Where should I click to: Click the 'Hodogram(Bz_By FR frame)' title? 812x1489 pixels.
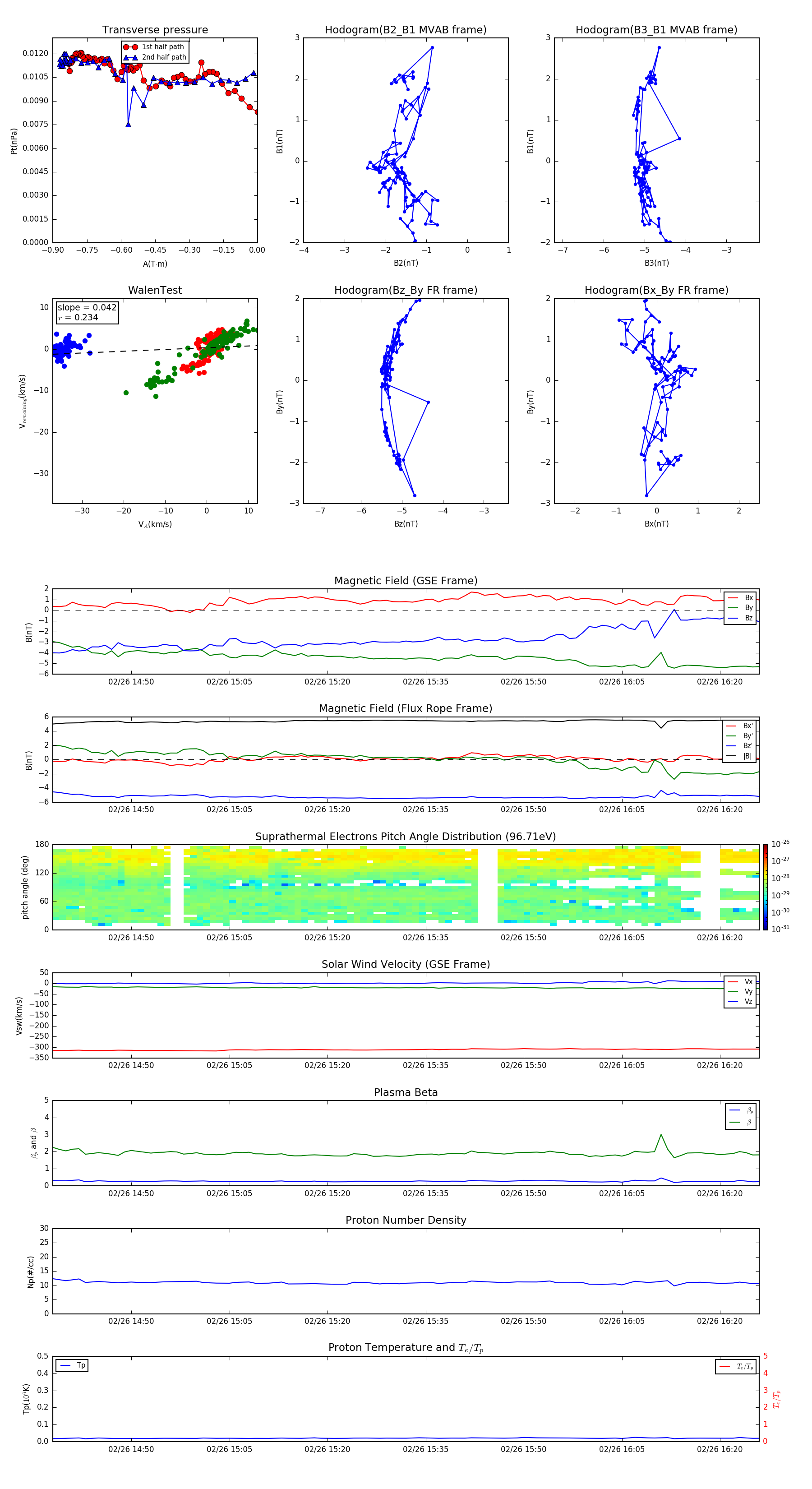(x=406, y=290)
